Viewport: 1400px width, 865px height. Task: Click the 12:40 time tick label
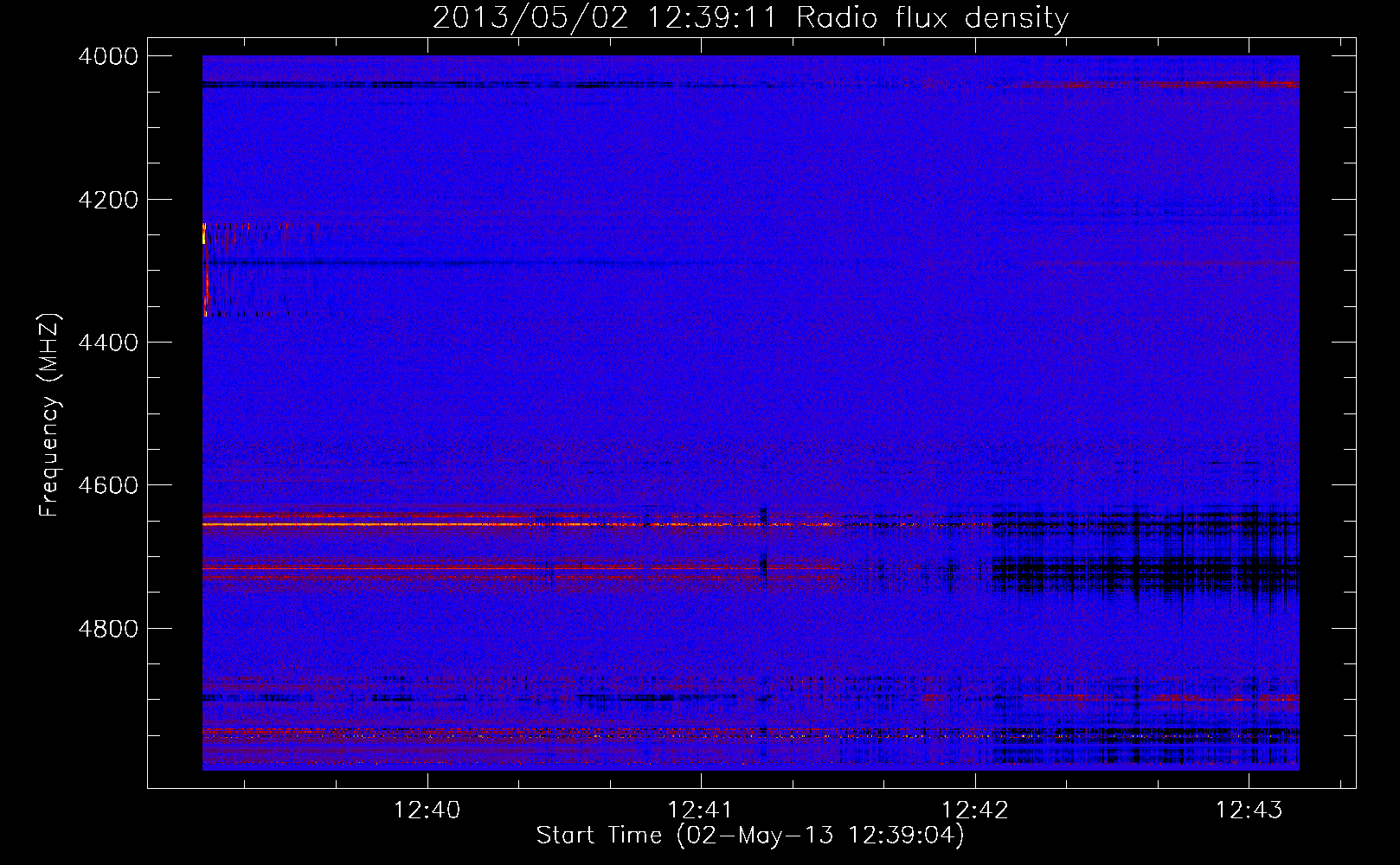coord(427,811)
